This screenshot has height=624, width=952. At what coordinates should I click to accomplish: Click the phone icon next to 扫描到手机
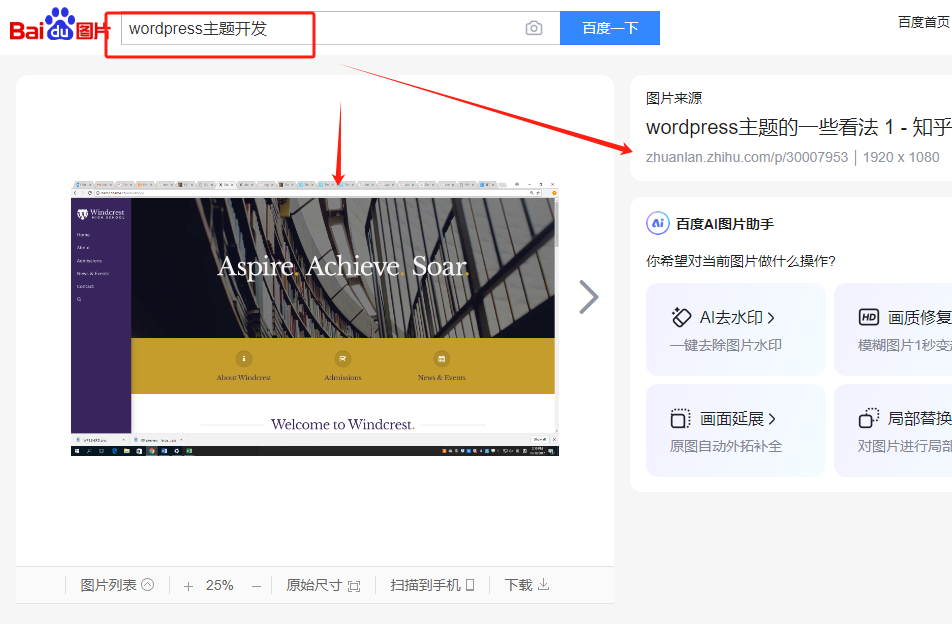470,585
